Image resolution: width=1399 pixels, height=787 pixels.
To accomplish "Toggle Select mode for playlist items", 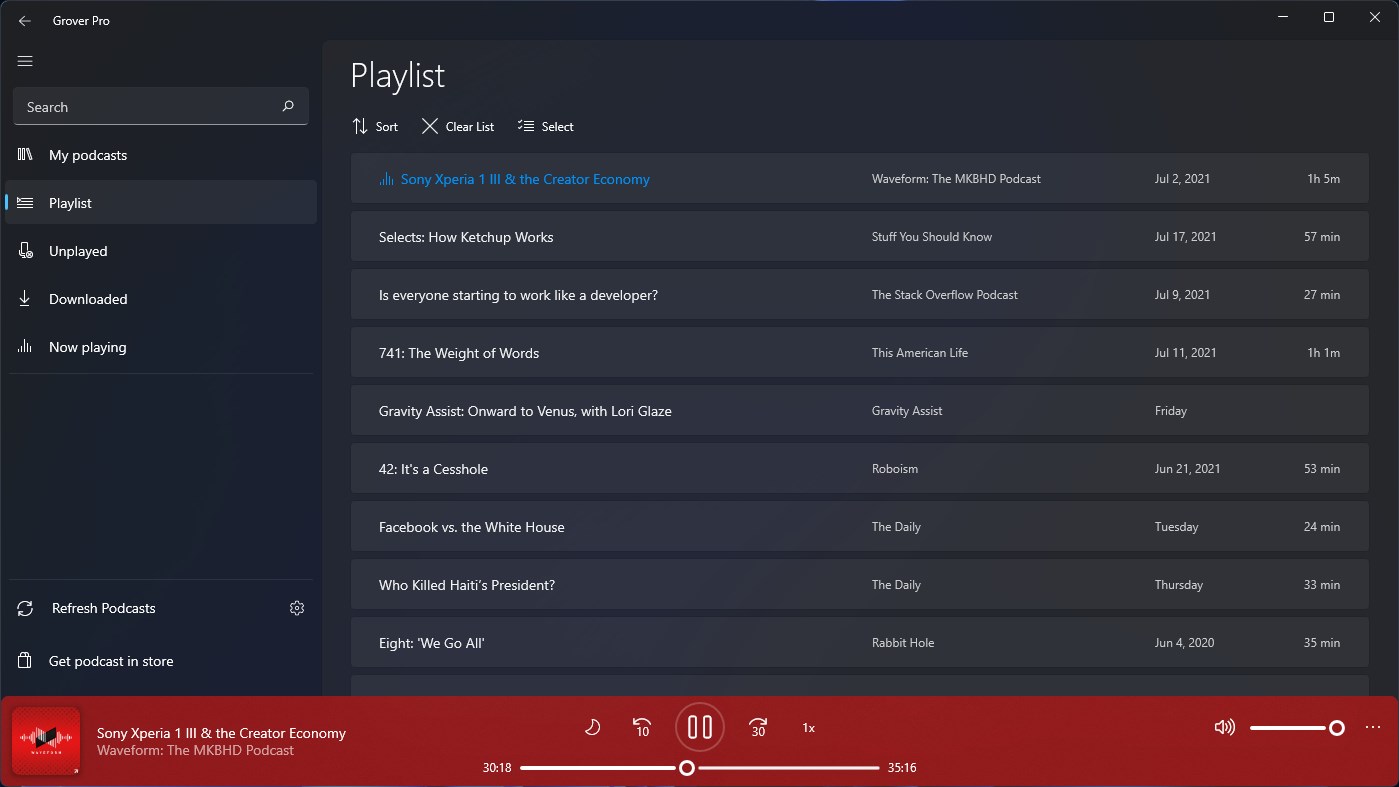I will [x=546, y=126].
